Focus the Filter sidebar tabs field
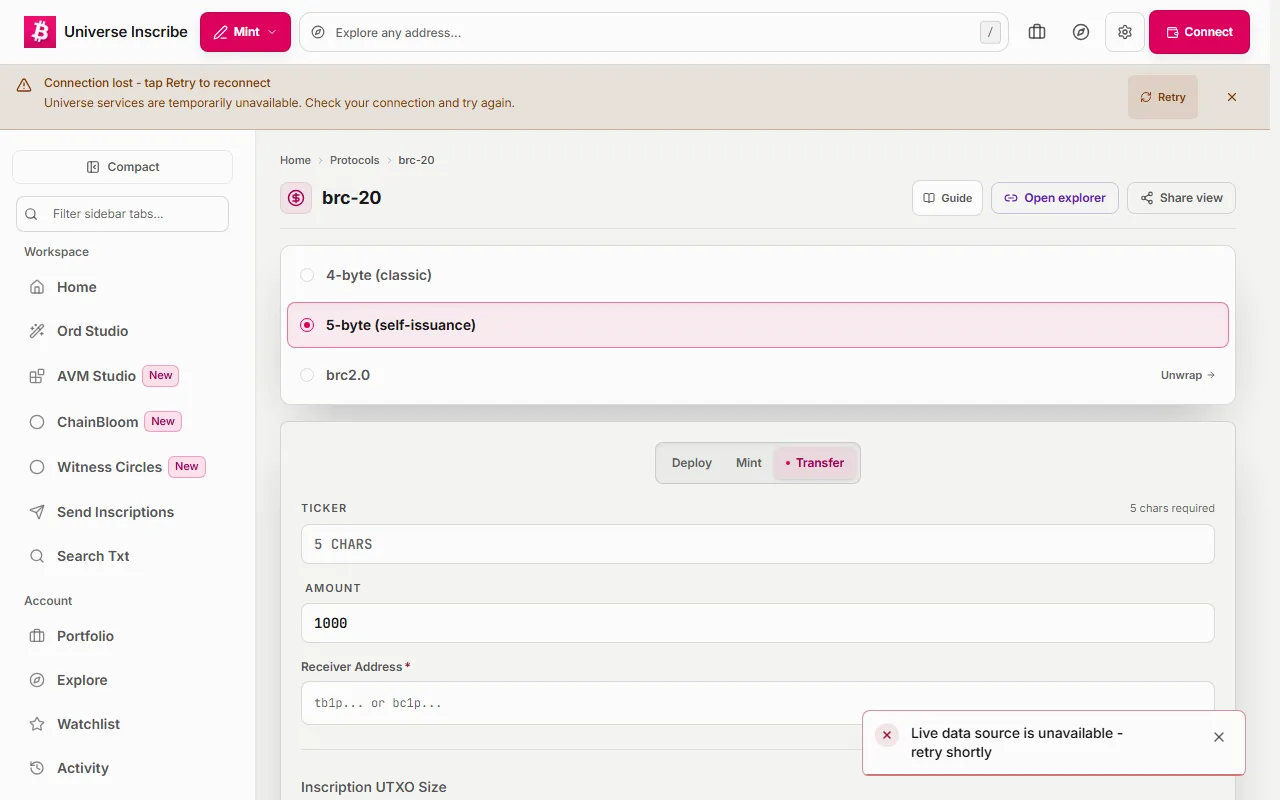1280x800 pixels. [122, 214]
